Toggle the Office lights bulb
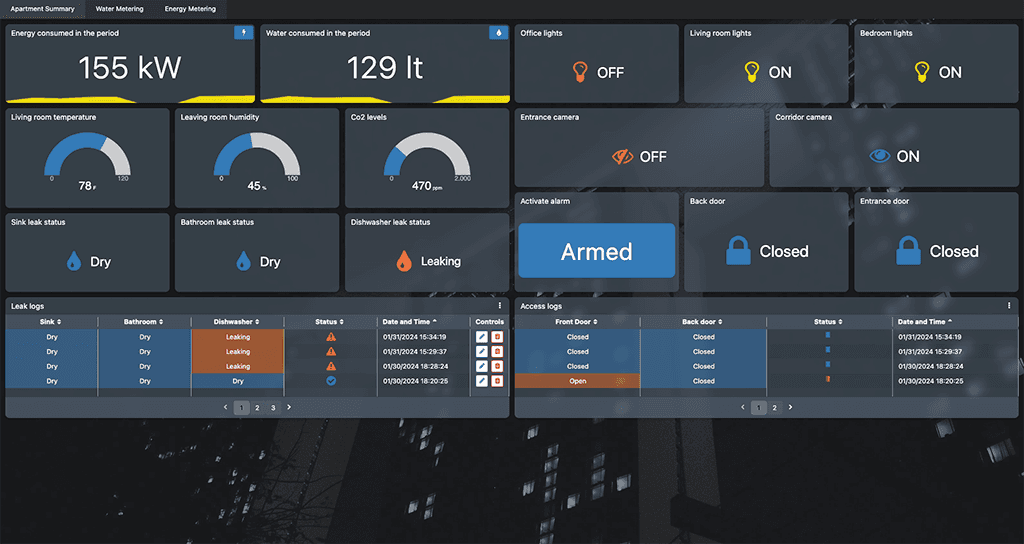The width and height of the screenshot is (1024, 544). pyautogui.click(x=580, y=72)
